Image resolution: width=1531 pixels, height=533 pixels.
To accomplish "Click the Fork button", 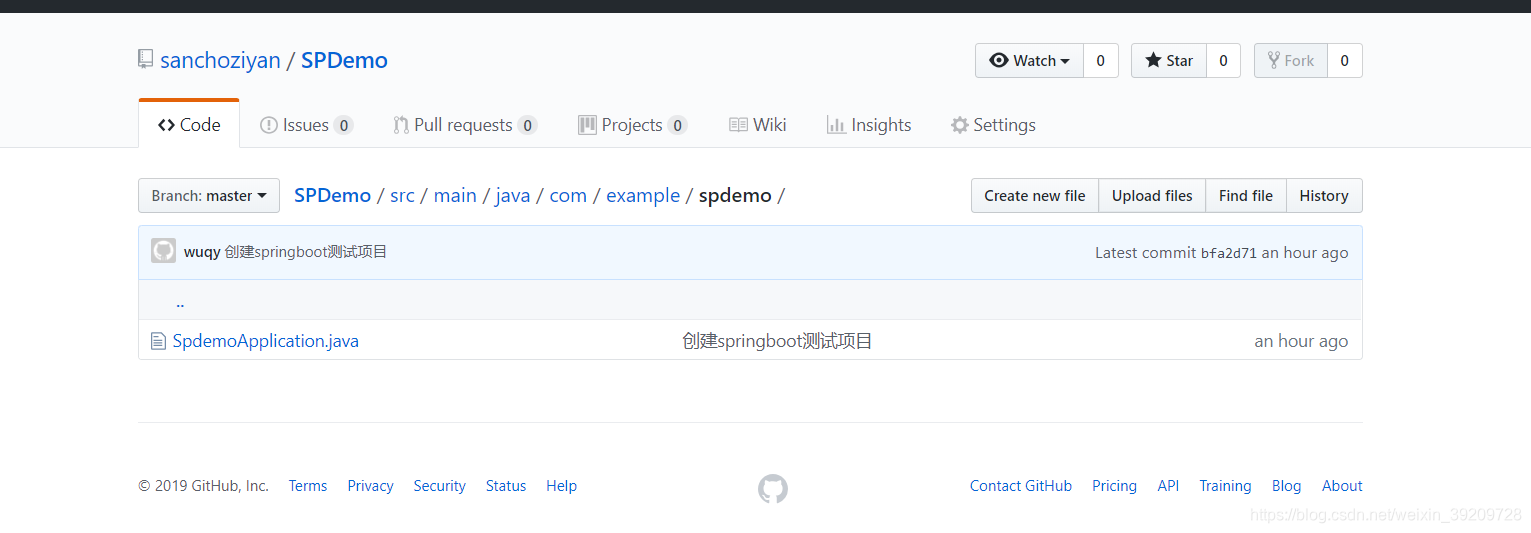I will [x=1291, y=61].
